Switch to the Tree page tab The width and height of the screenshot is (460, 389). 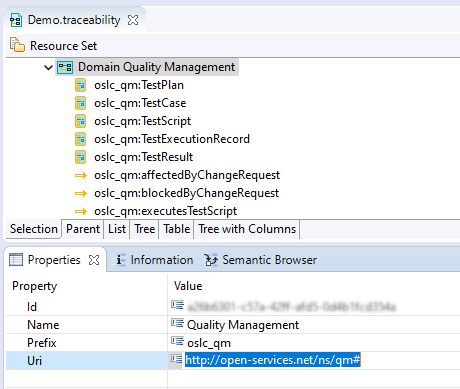pos(145,229)
